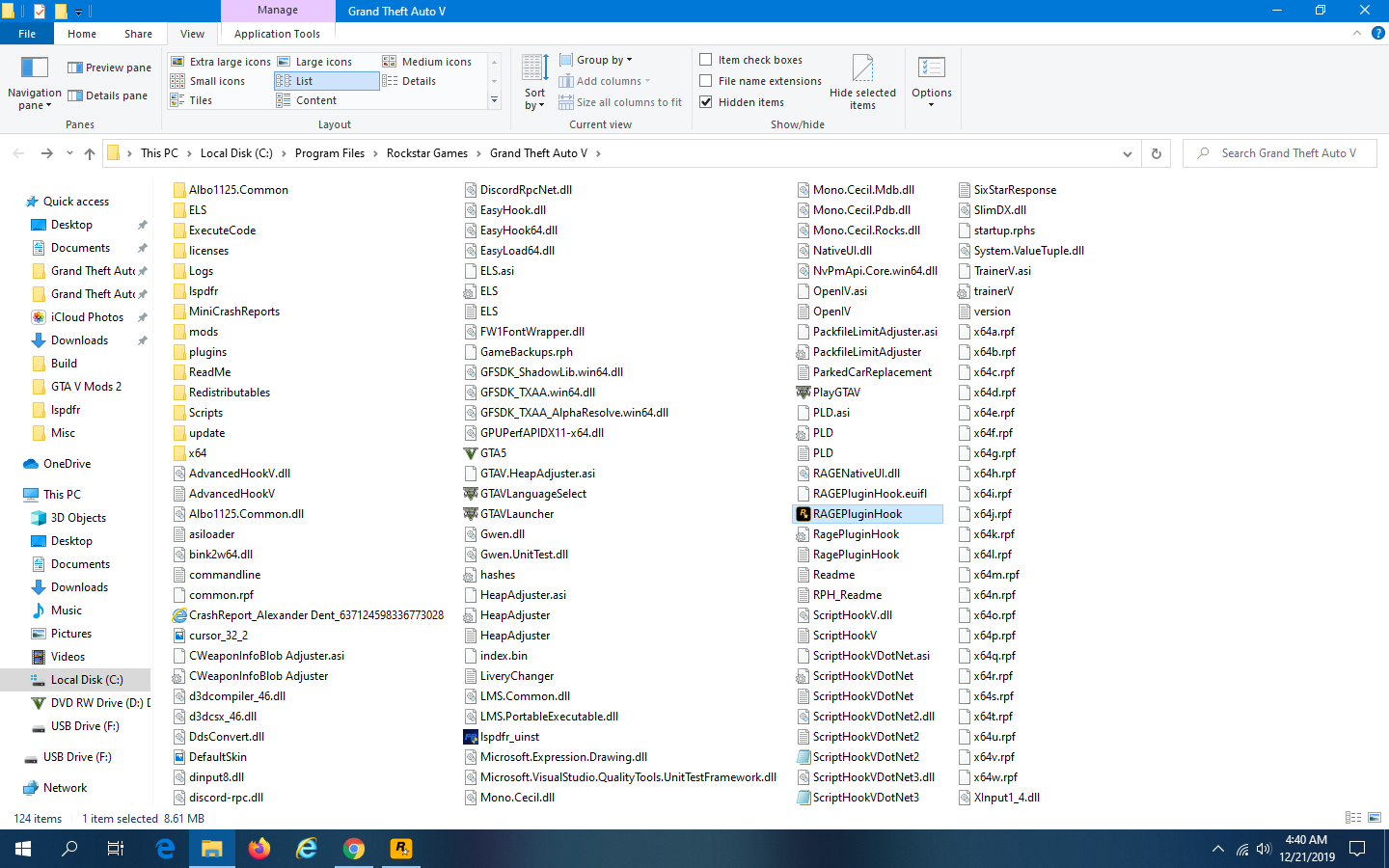Open the Application Tools tab
The width and height of the screenshot is (1389, 868).
[277, 34]
